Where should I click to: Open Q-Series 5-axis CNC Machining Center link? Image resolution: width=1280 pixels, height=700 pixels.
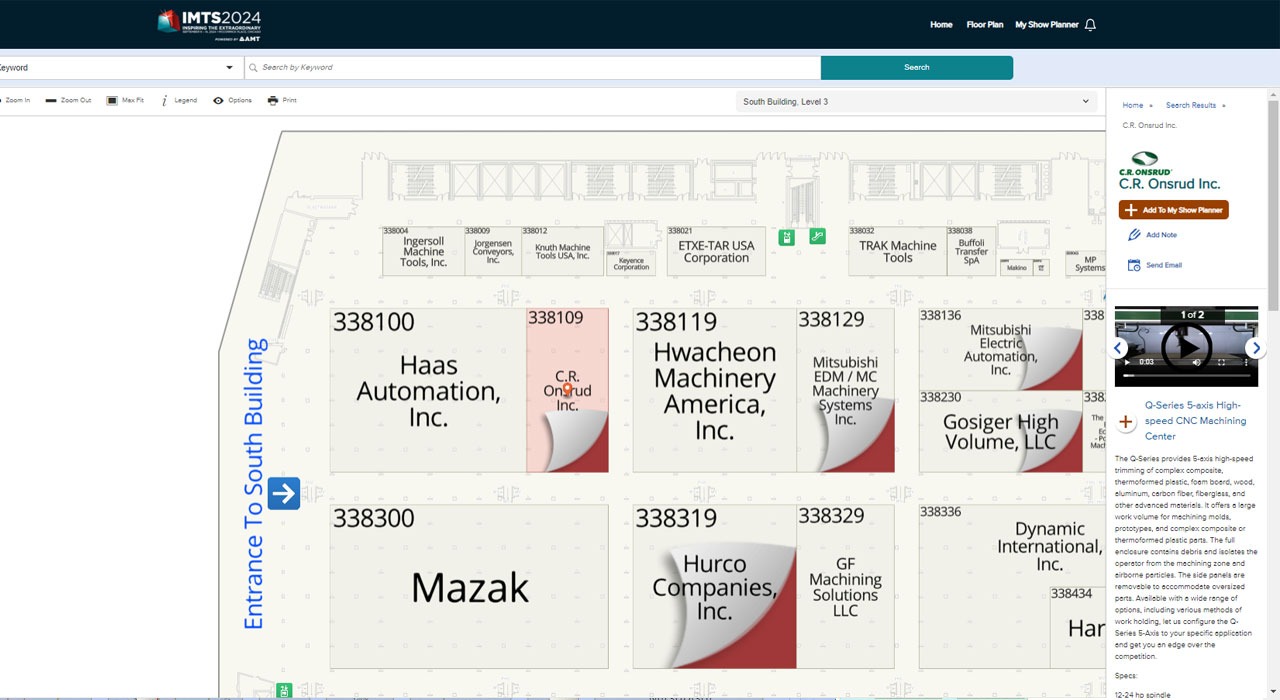pos(1196,421)
